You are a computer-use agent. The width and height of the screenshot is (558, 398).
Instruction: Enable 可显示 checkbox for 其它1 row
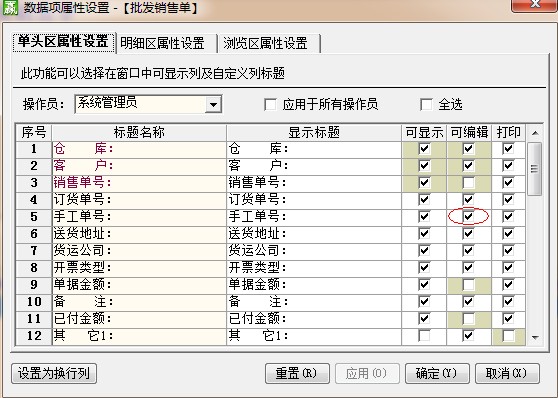[424, 335]
